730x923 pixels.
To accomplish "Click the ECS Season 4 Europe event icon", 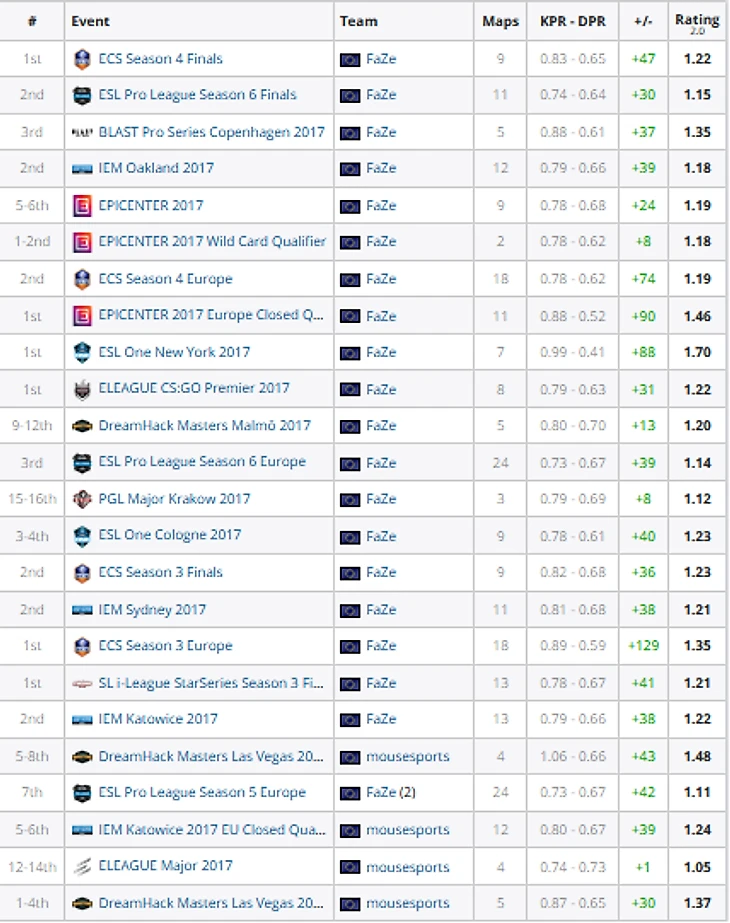I will tap(82, 279).
